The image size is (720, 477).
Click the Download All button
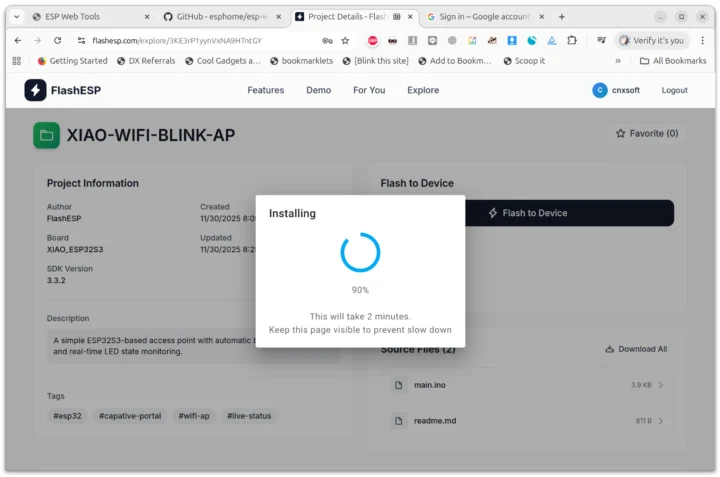click(x=634, y=349)
